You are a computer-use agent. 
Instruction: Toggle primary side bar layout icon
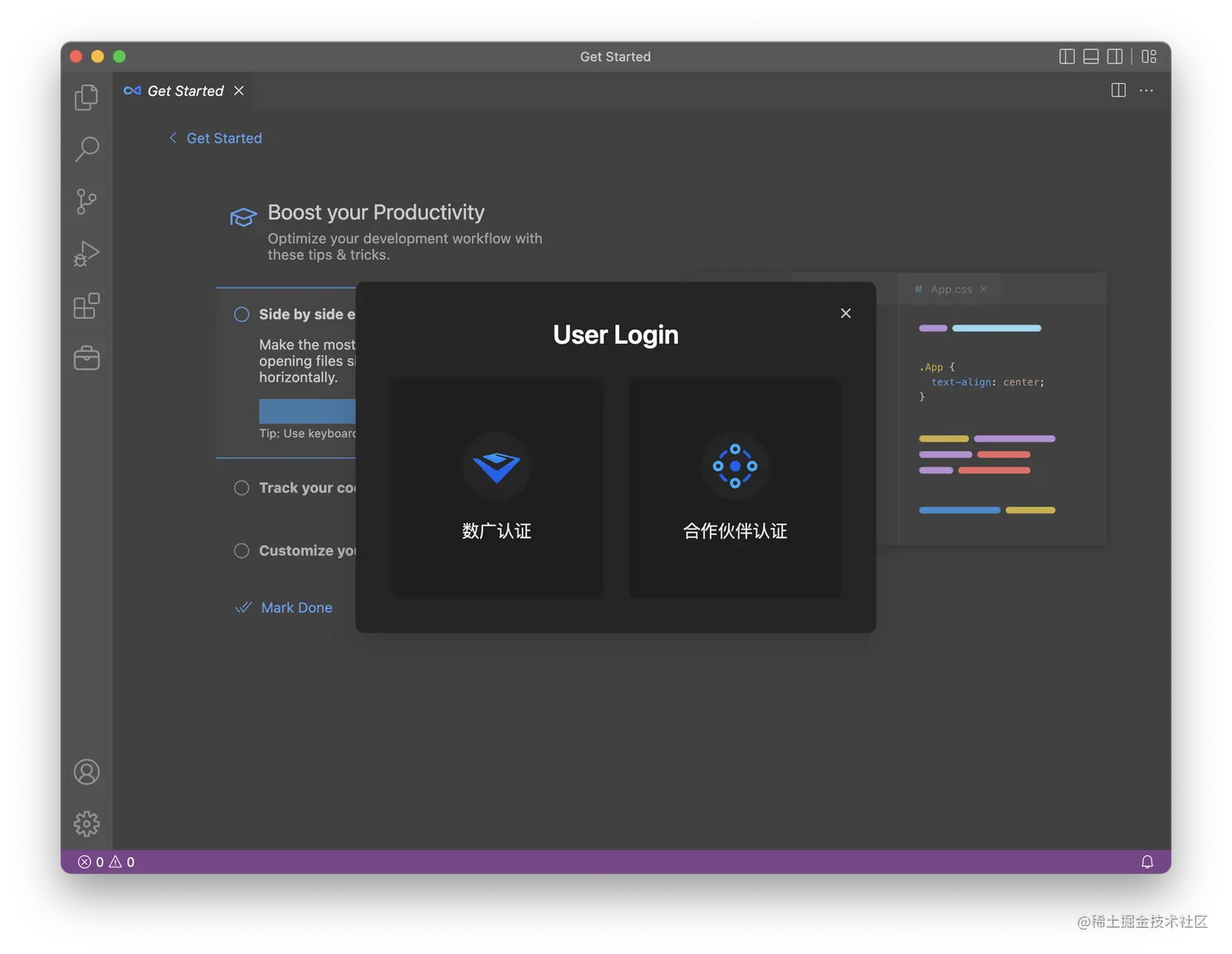click(x=1067, y=56)
